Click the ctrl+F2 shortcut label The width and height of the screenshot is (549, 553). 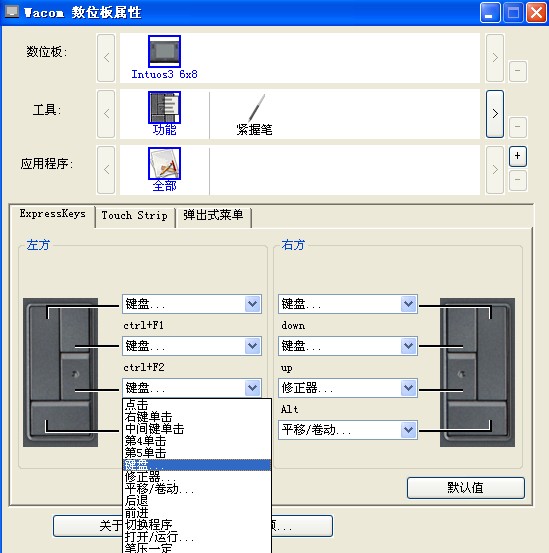point(144,367)
